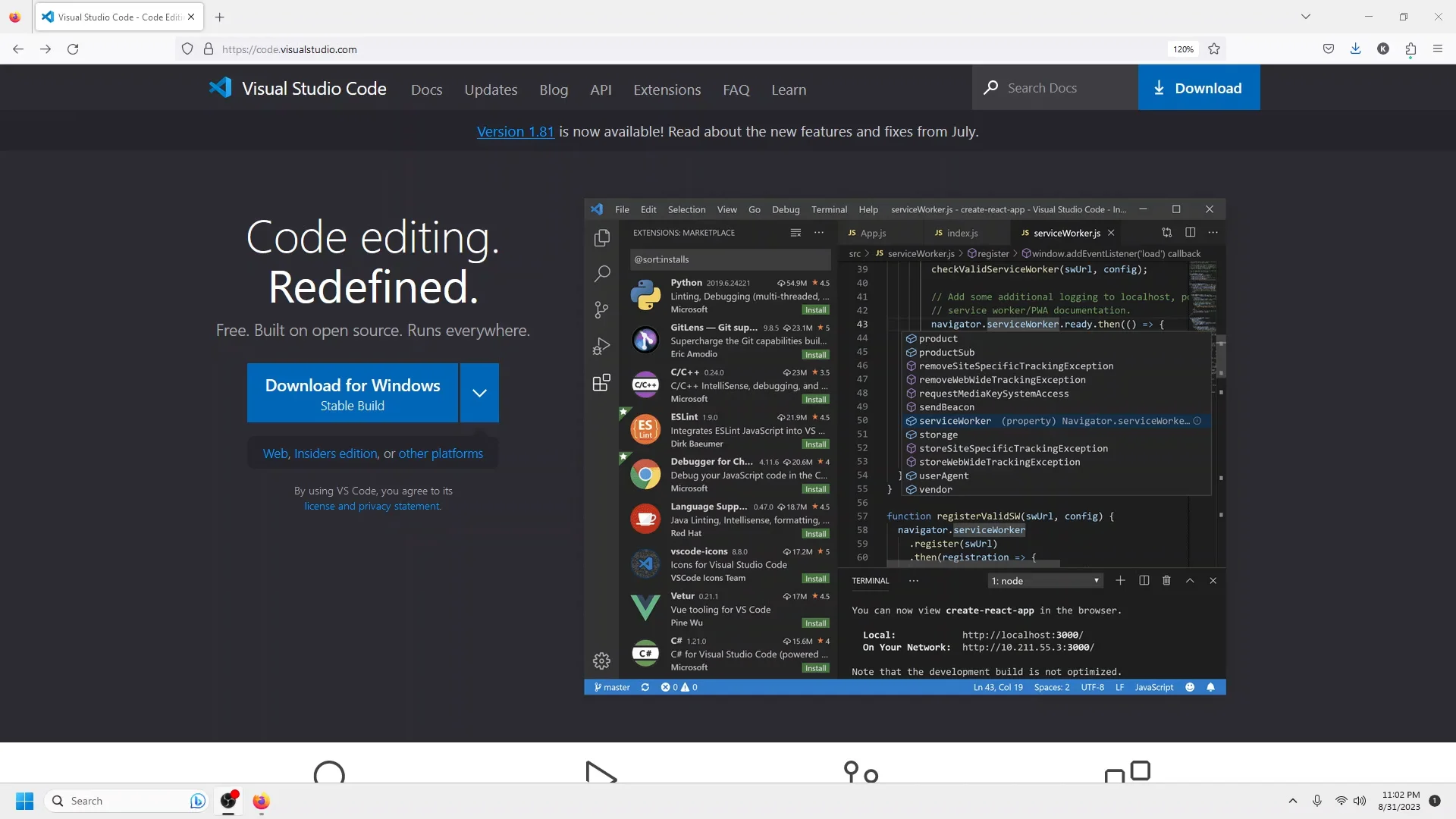The width and height of the screenshot is (1456, 819).
Task: Click the Search Docs input field
Action: coord(1054,87)
